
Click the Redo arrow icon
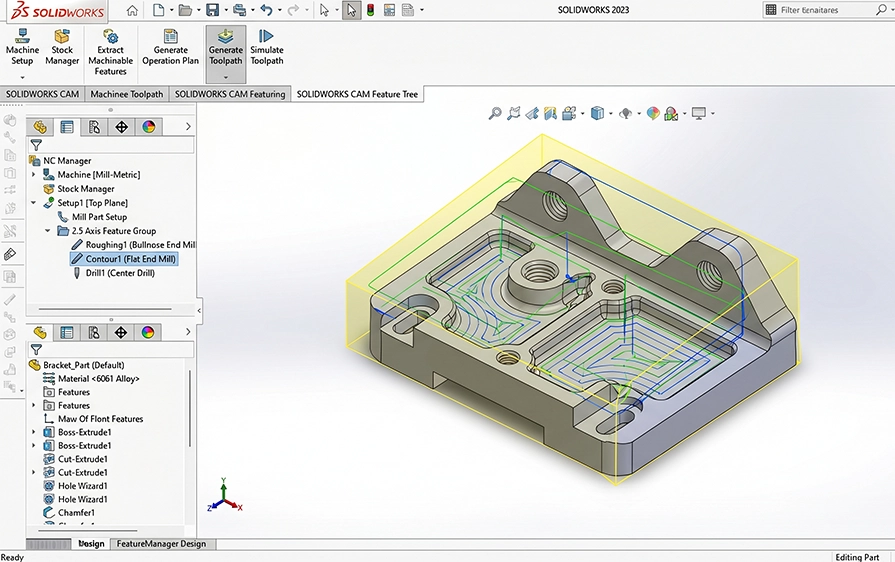click(x=293, y=10)
